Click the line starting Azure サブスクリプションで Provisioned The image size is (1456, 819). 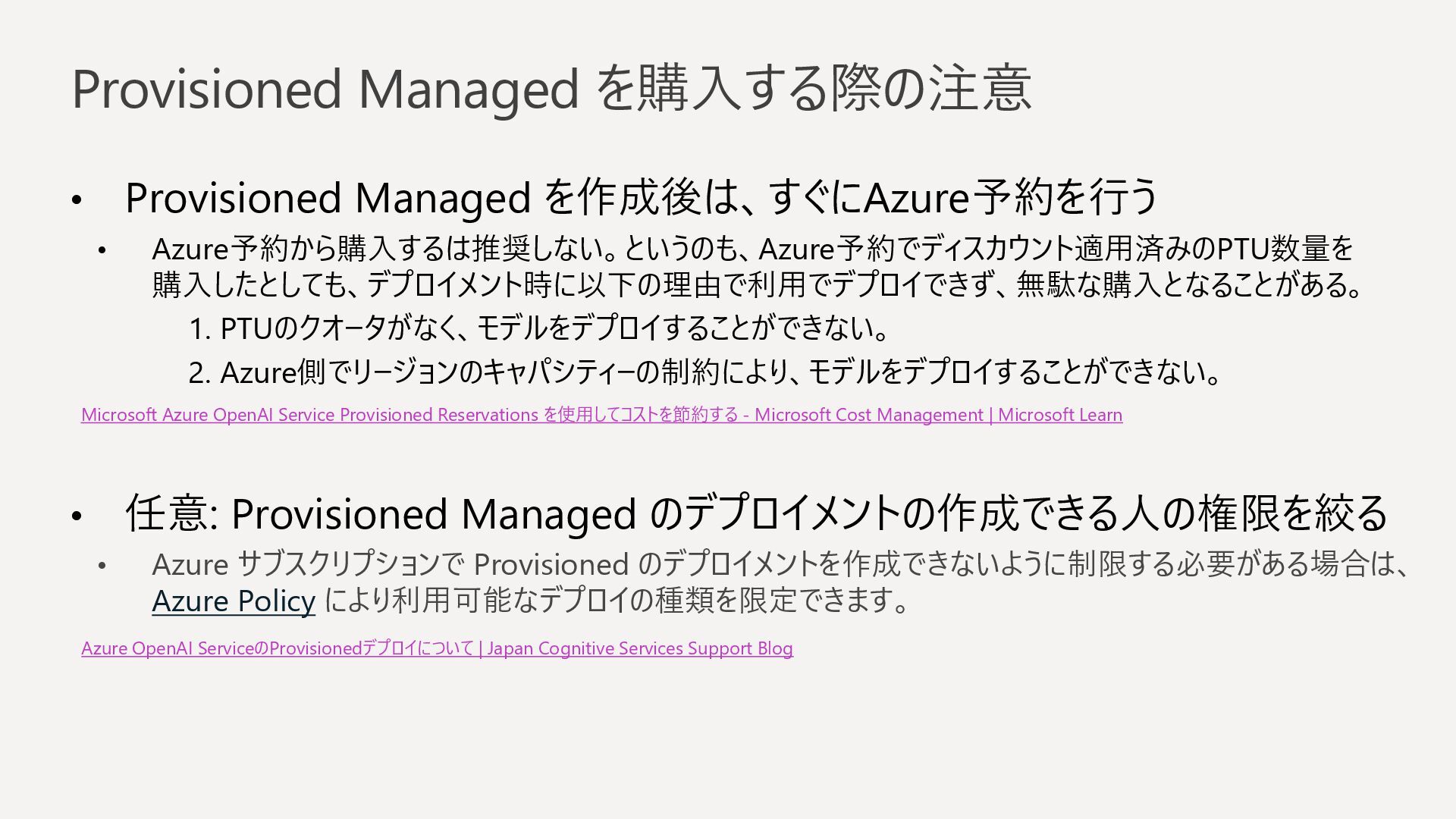point(781,564)
